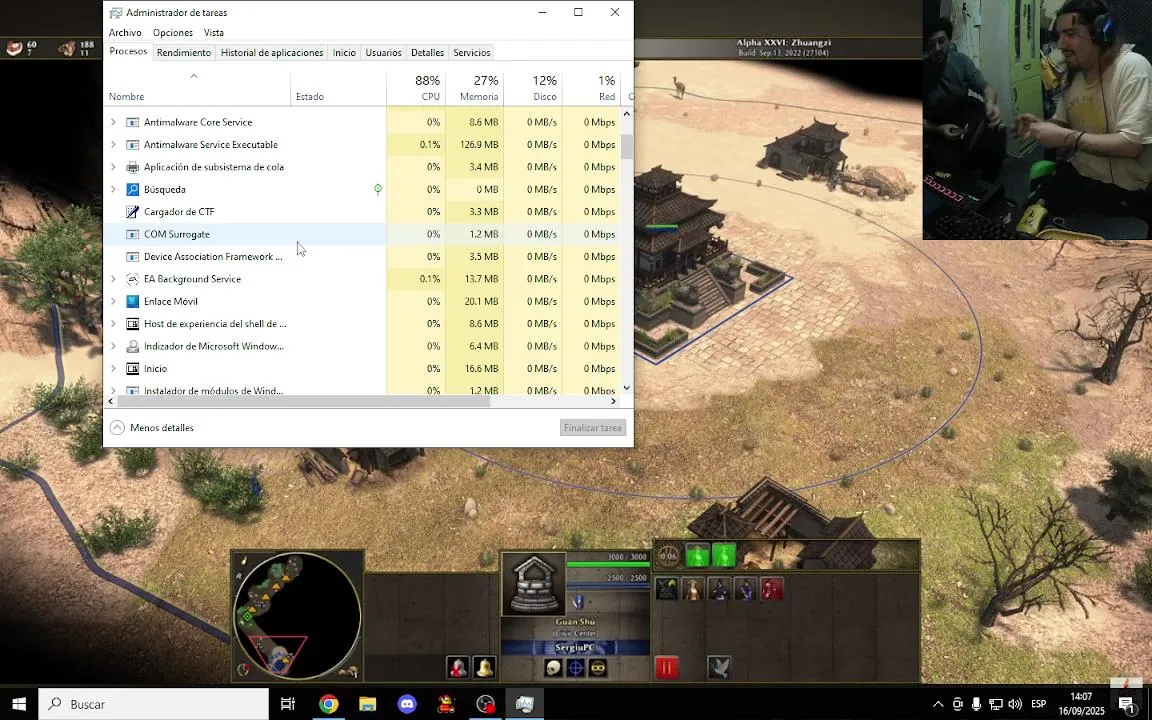1152x720 pixels.
Task: Open Google Chrome from the taskbar
Action: (x=328, y=704)
